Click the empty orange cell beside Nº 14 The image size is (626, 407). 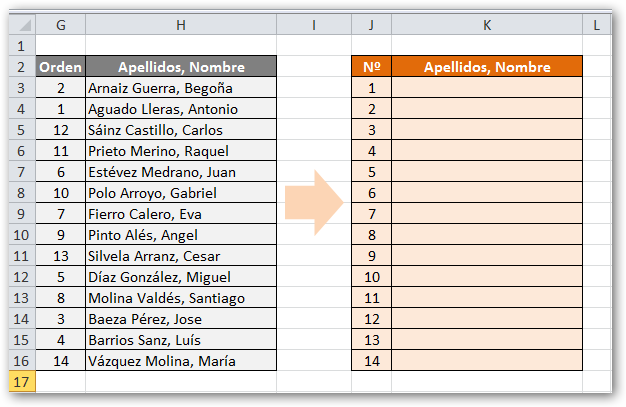coord(486,361)
